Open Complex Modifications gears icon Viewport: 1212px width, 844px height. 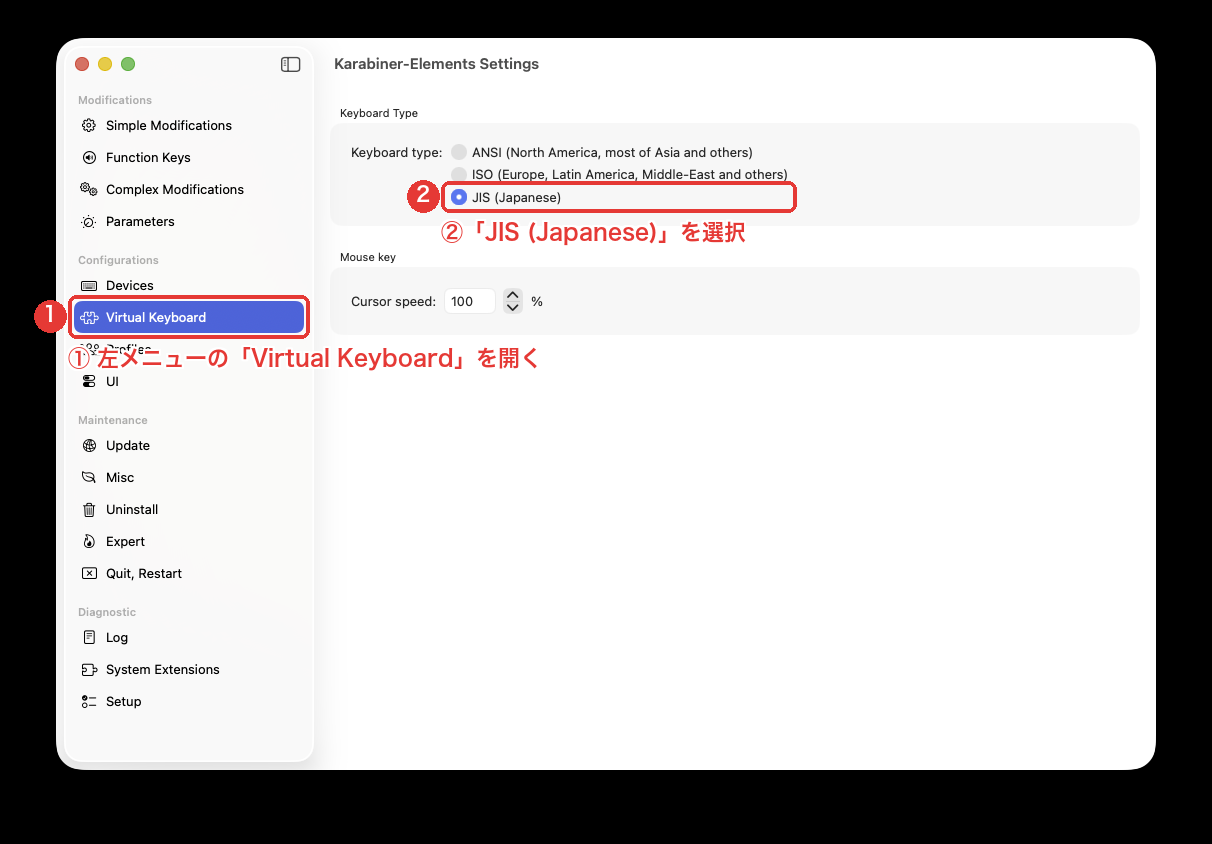coord(88,189)
